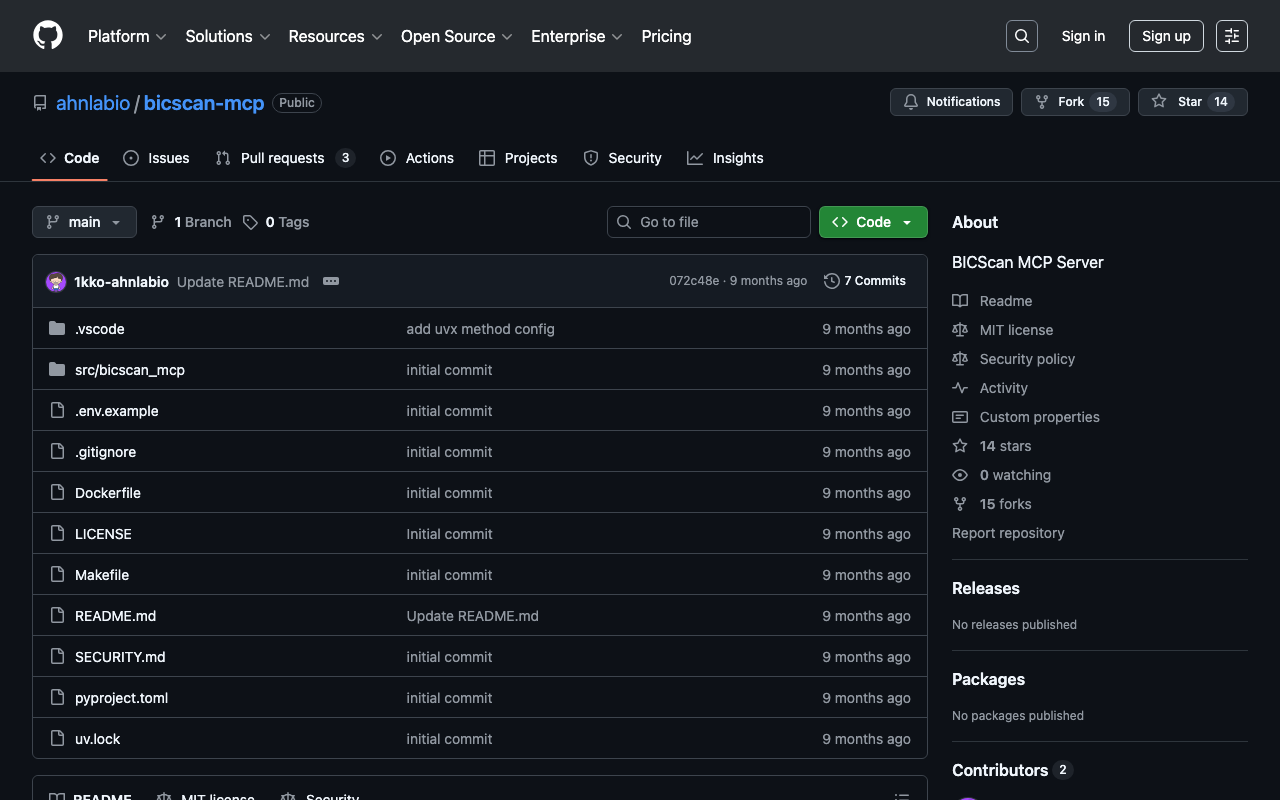
Task: Open the MIT license link in About
Action: pos(1016,330)
